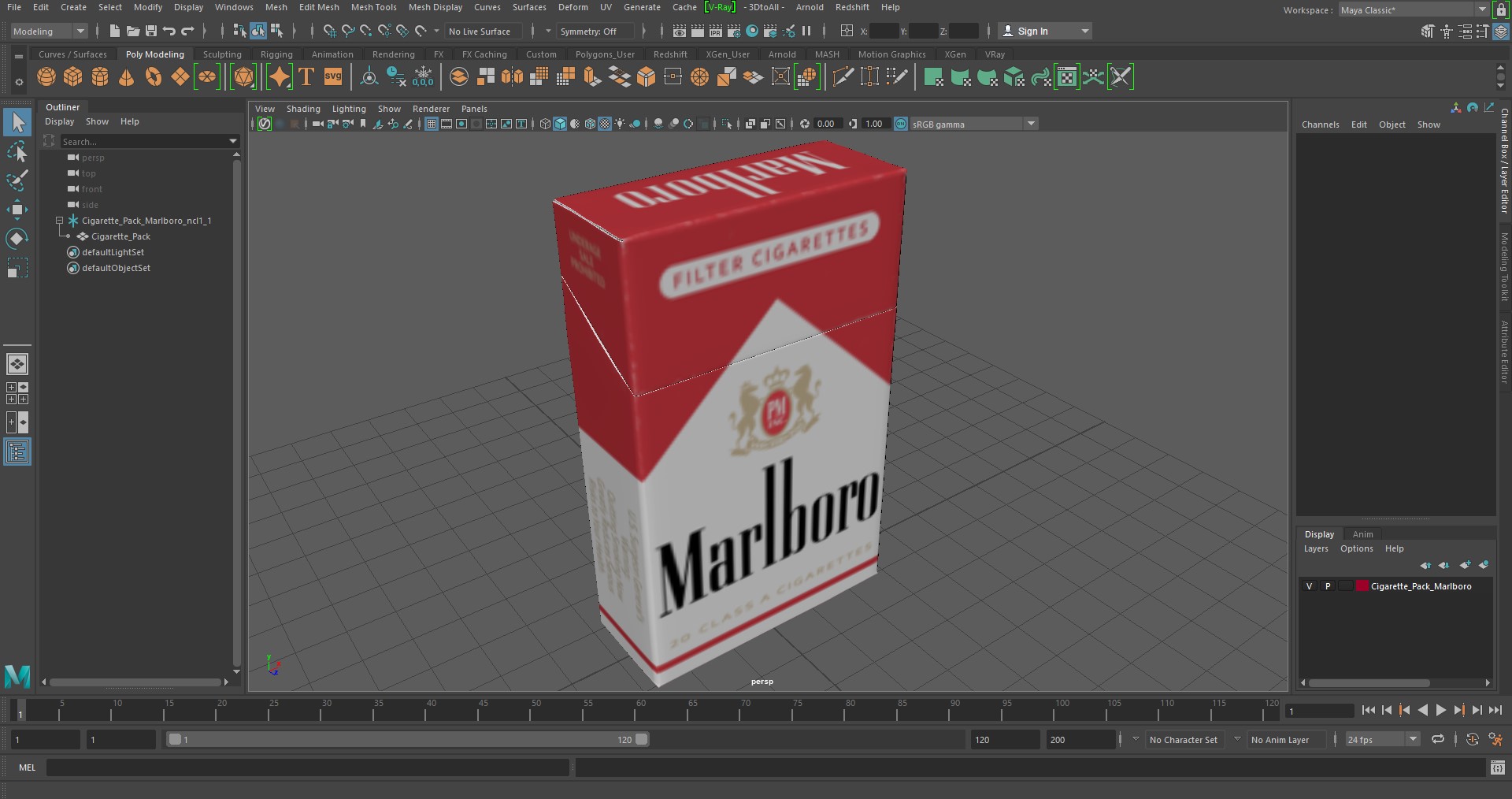Open the Mesh Tools menu

click(373, 7)
